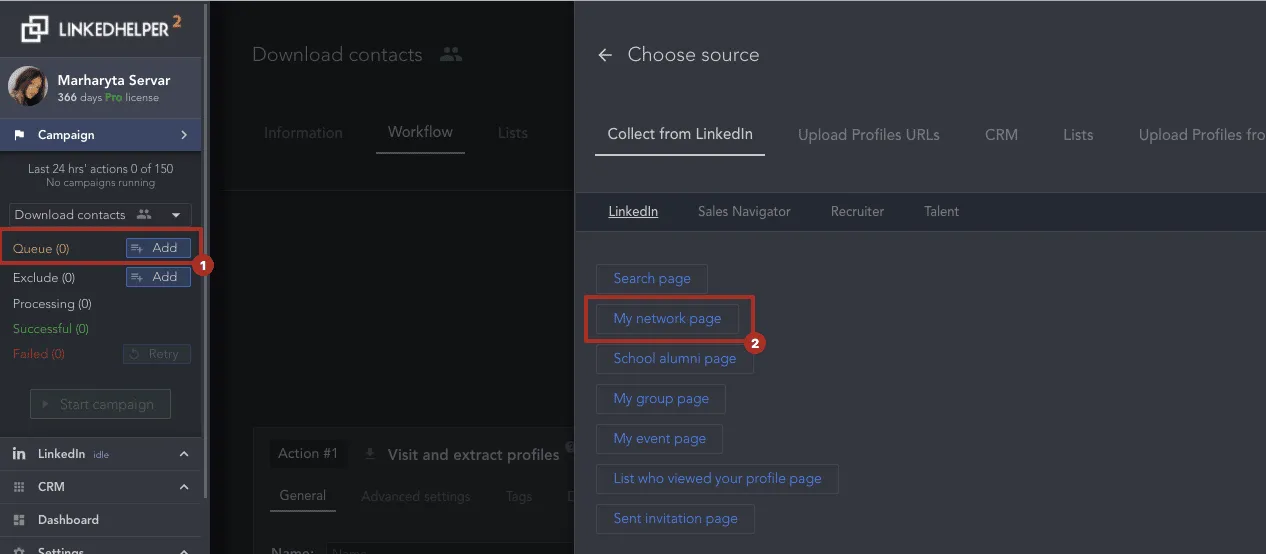Select the Sales Navigator sub-tab

744,212
